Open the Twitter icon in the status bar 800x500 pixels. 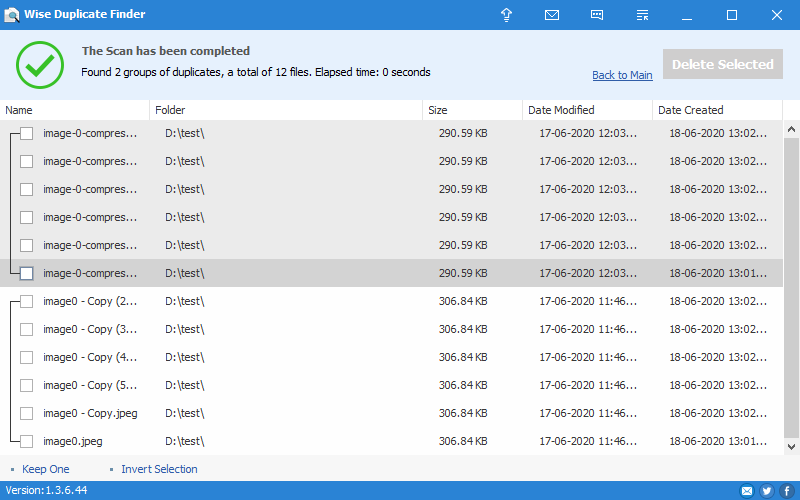click(x=766, y=491)
